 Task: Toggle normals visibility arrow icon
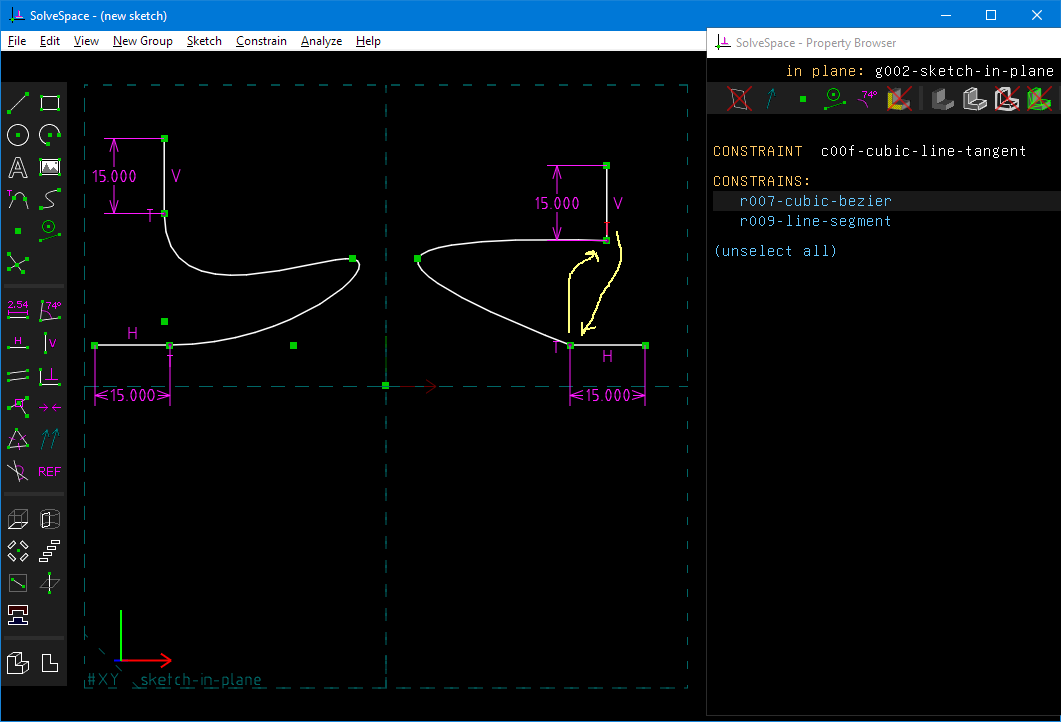(771, 99)
